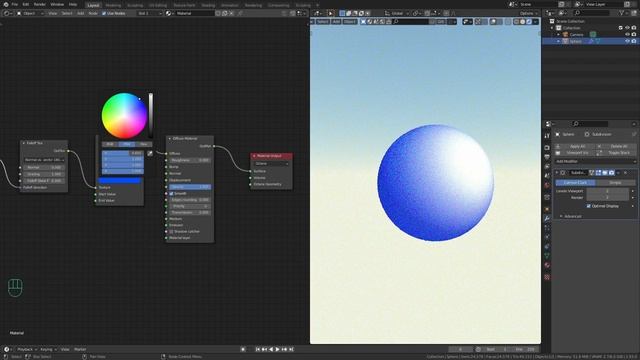The image size is (640, 360).
Task: Open the material Slot 1 dropdown
Action: (x=149, y=13)
